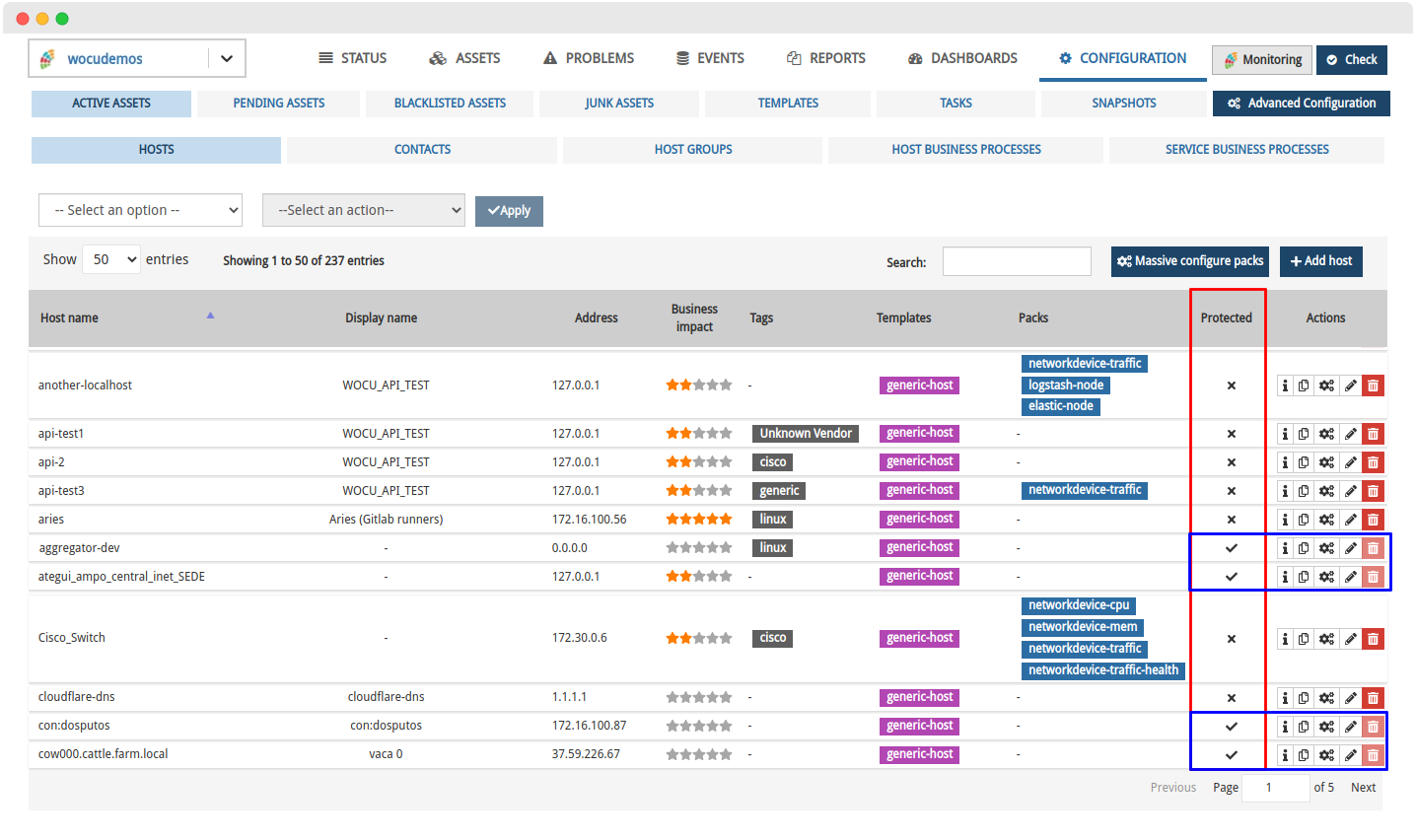Open the 'Select an action' dropdown
Viewport: 1416px width, 840px height.
(364, 210)
